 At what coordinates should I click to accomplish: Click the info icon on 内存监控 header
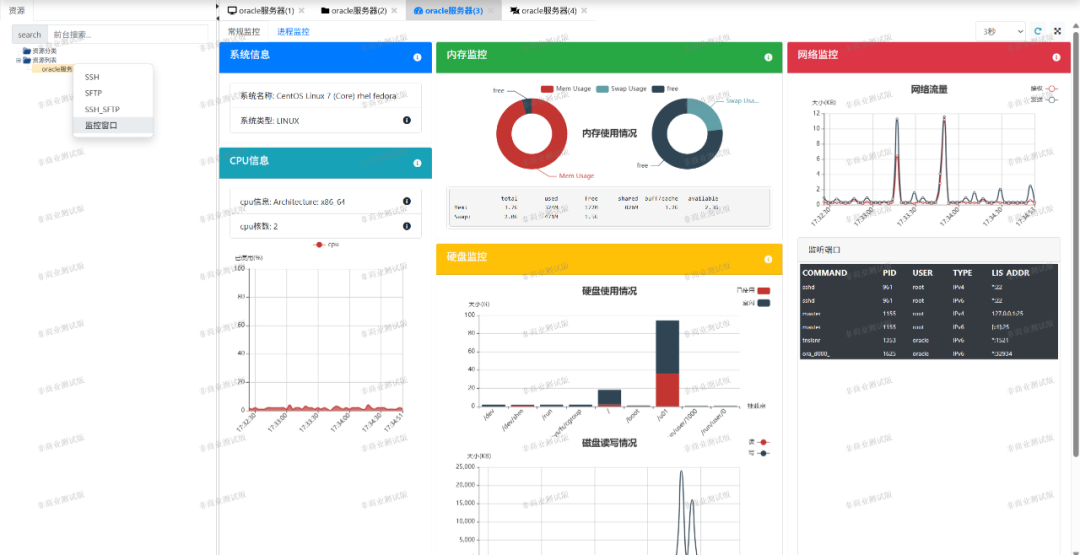(x=768, y=57)
